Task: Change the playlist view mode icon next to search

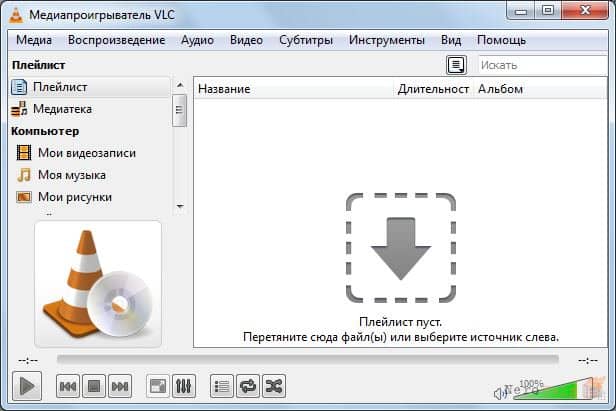Action: [456, 65]
